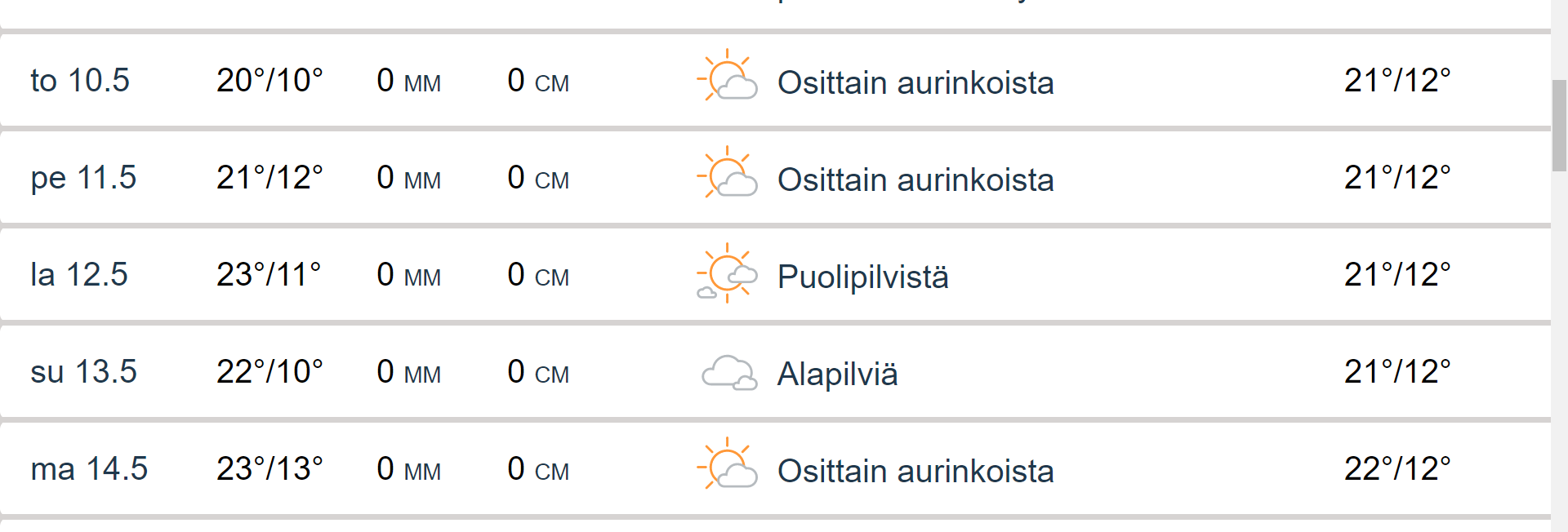Image resolution: width=1568 pixels, height=532 pixels.
Task: Click the 23°/11° temperature for la 12.5
Action: click(269, 275)
